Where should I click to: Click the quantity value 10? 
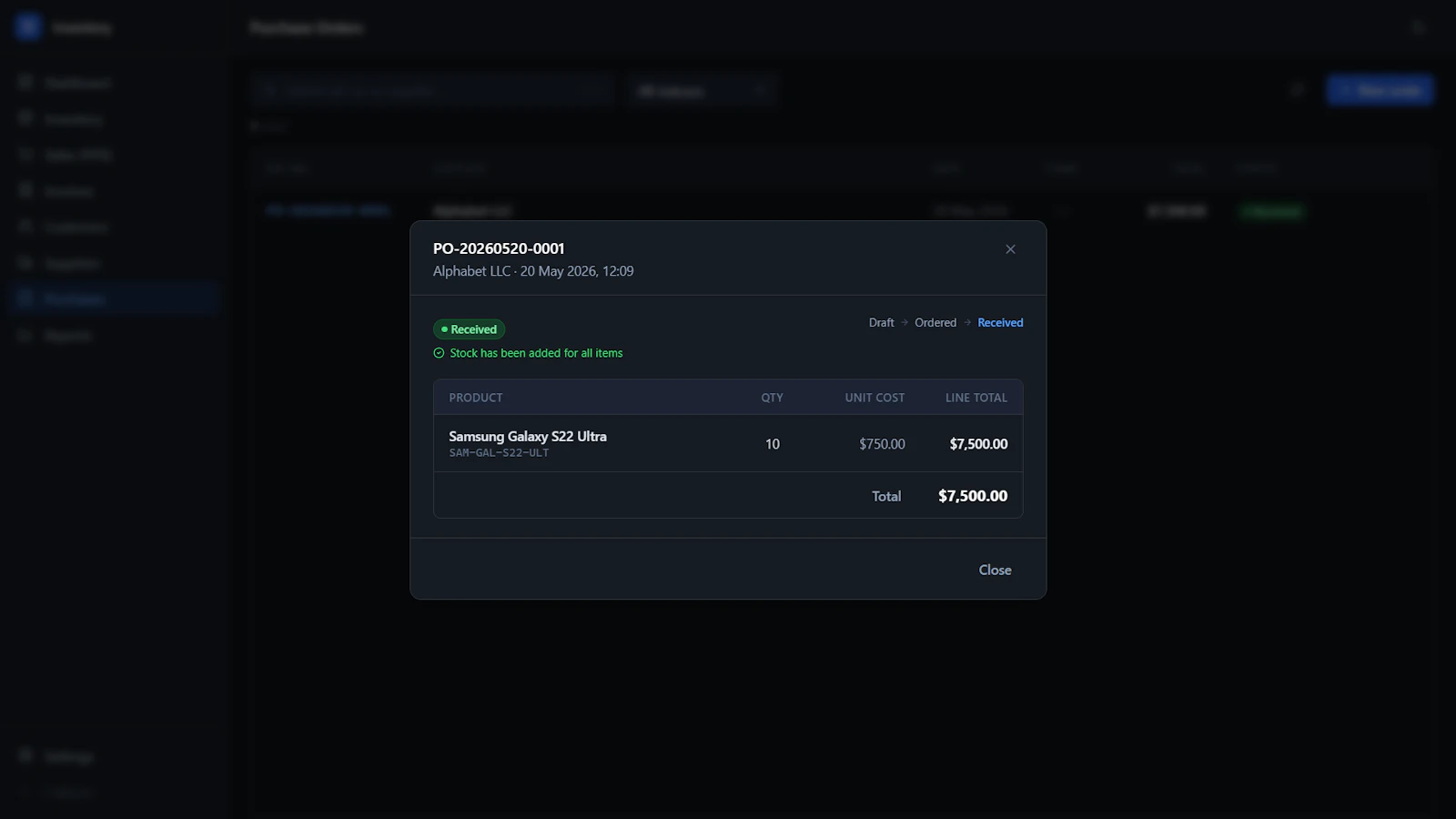pos(772,444)
